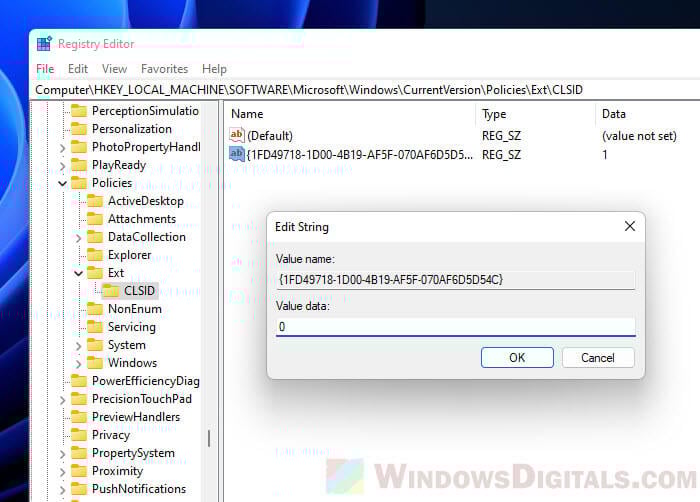Select the CLSID tree item label
The width and height of the screenshot is (700, 502).
point(139,291)
